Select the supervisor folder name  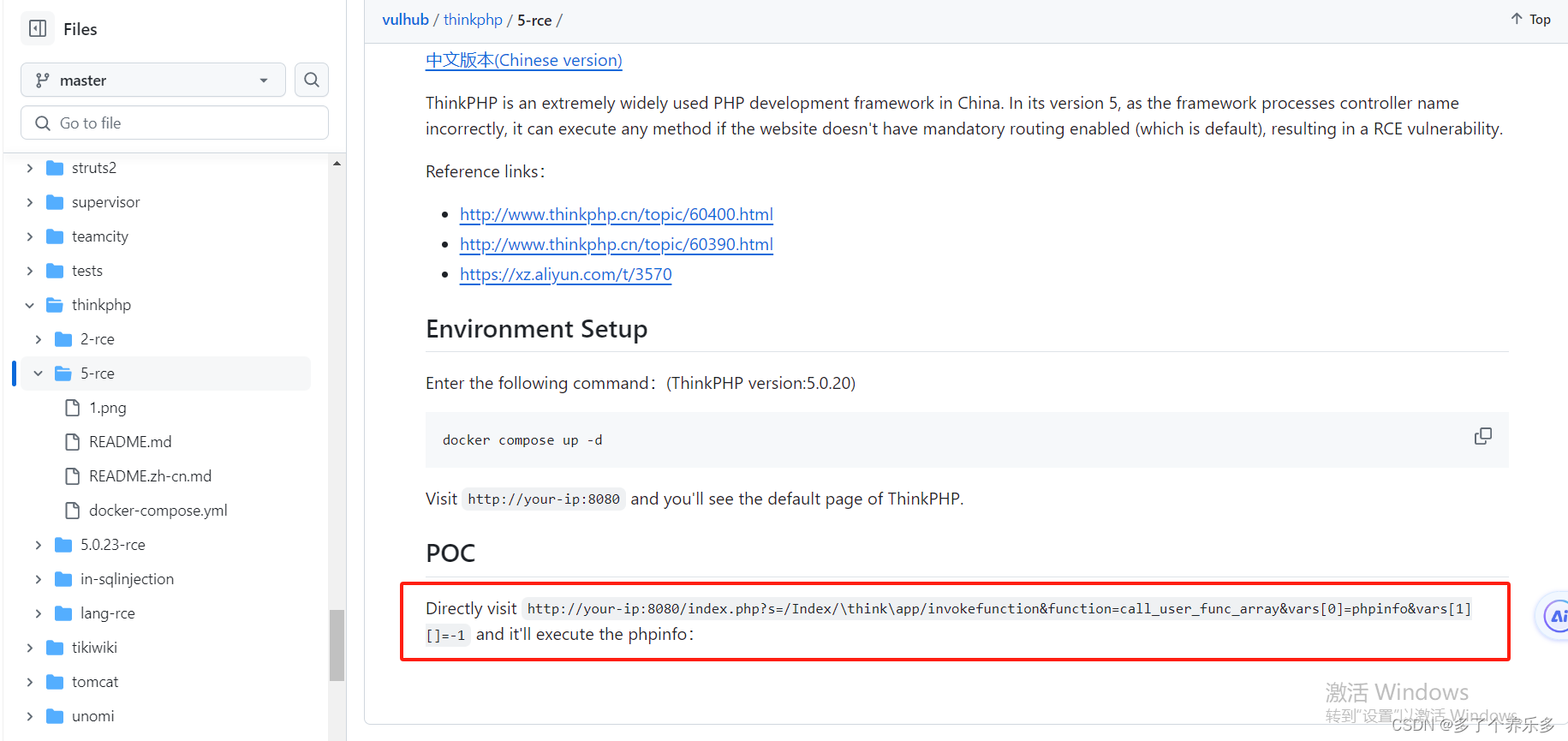[x=106, y=202]
